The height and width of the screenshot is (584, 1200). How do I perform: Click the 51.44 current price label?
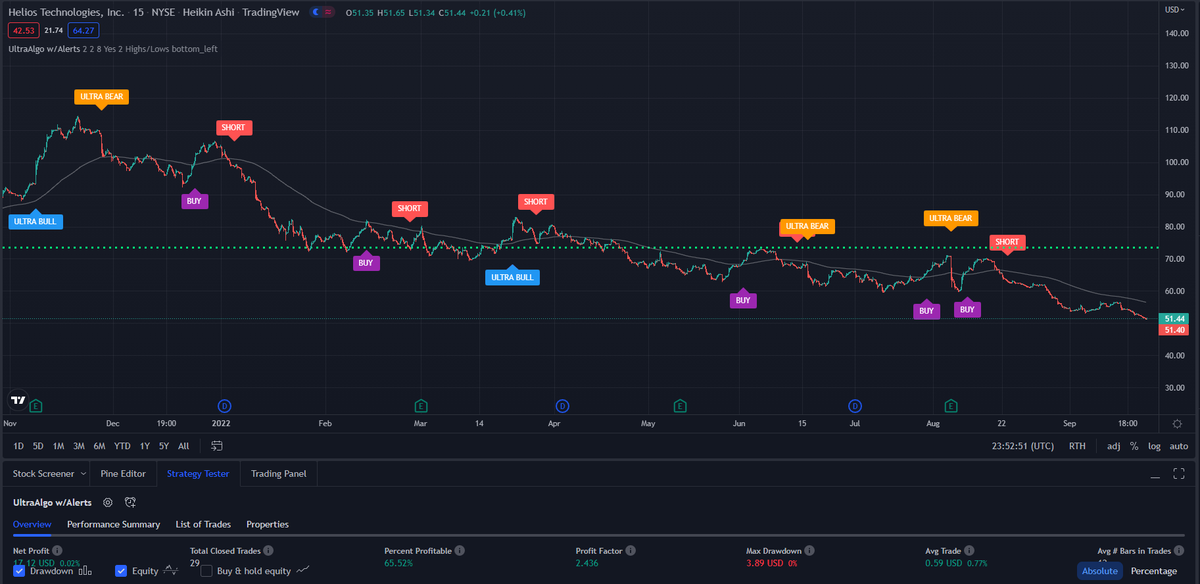coord(1174,318)
